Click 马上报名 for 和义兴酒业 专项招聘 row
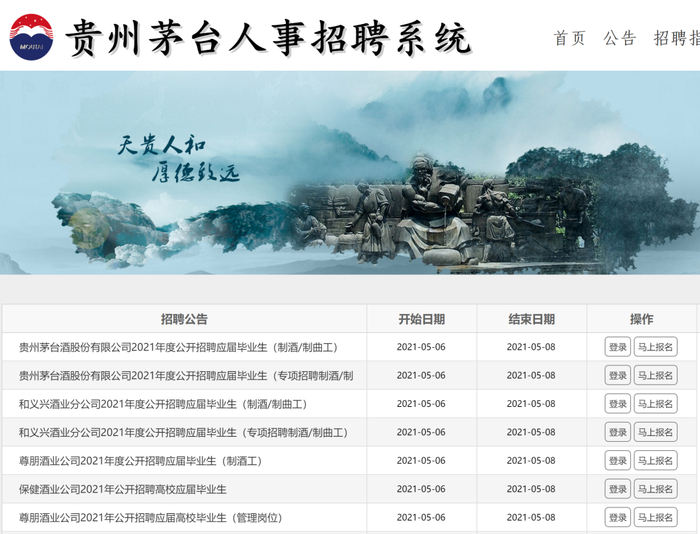 tap(655, 432)
